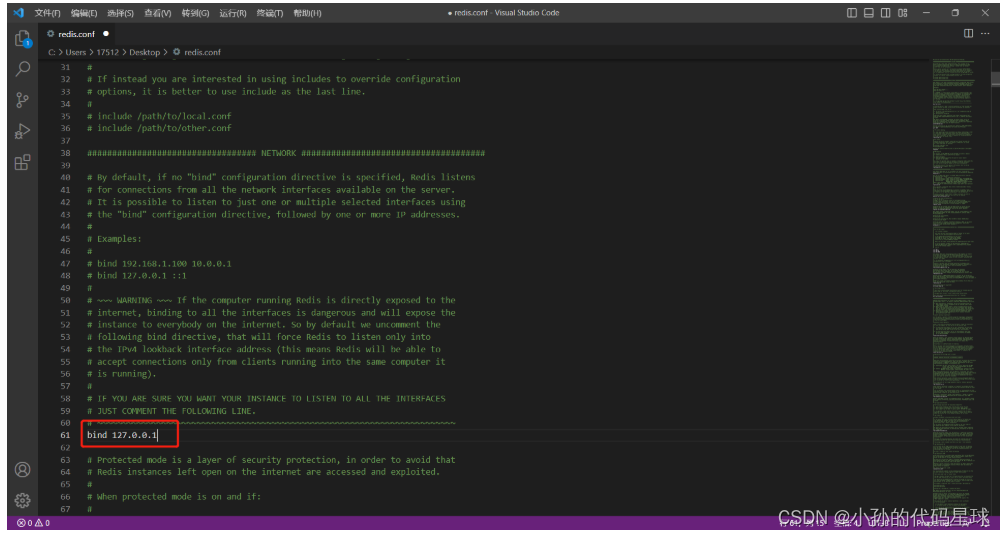Open the 帮助(H) menu
Image resolution: width=1006 pixels, height=537 pixels.
(307, 13)
